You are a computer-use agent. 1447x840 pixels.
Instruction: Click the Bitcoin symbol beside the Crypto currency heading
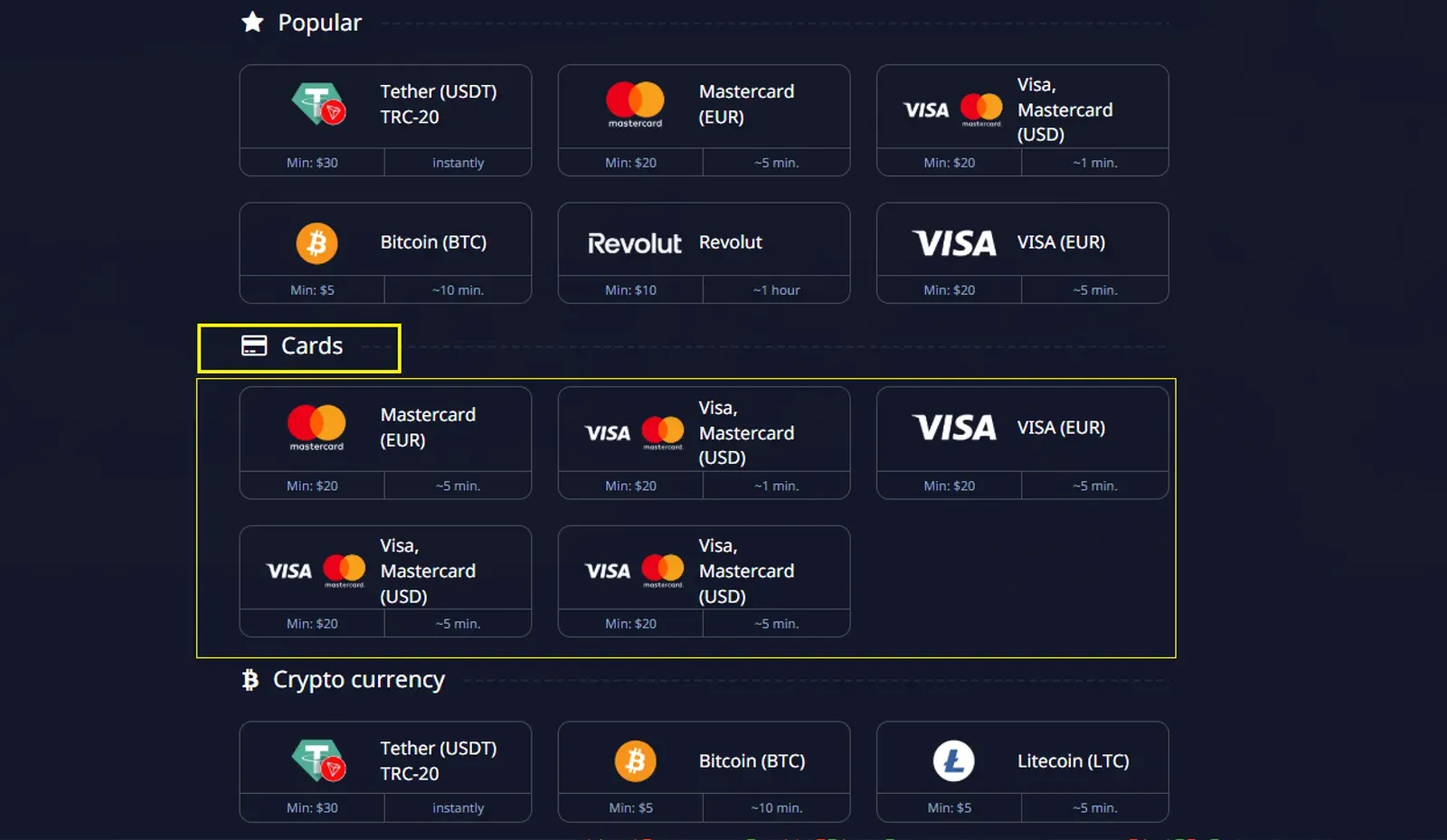[x=251, y=680]
